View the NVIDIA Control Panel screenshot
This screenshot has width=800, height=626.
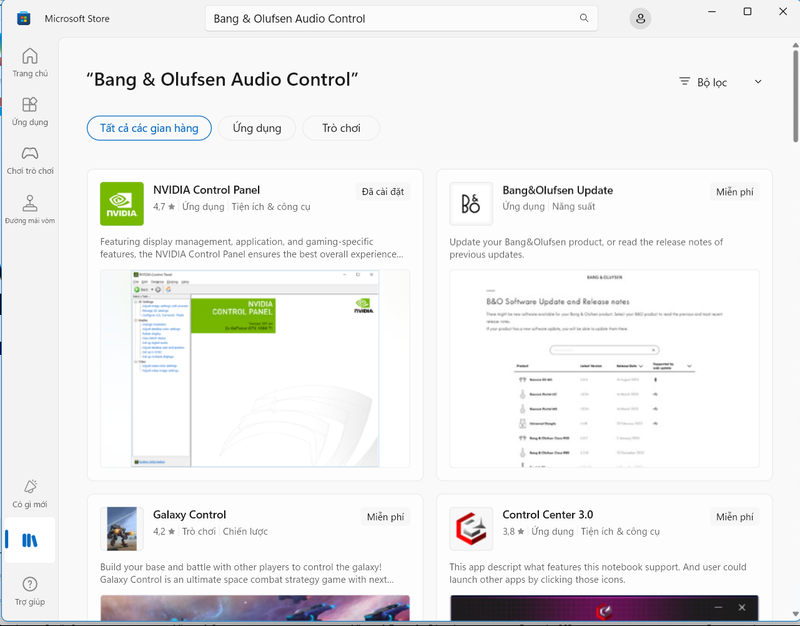pos(255,368)
